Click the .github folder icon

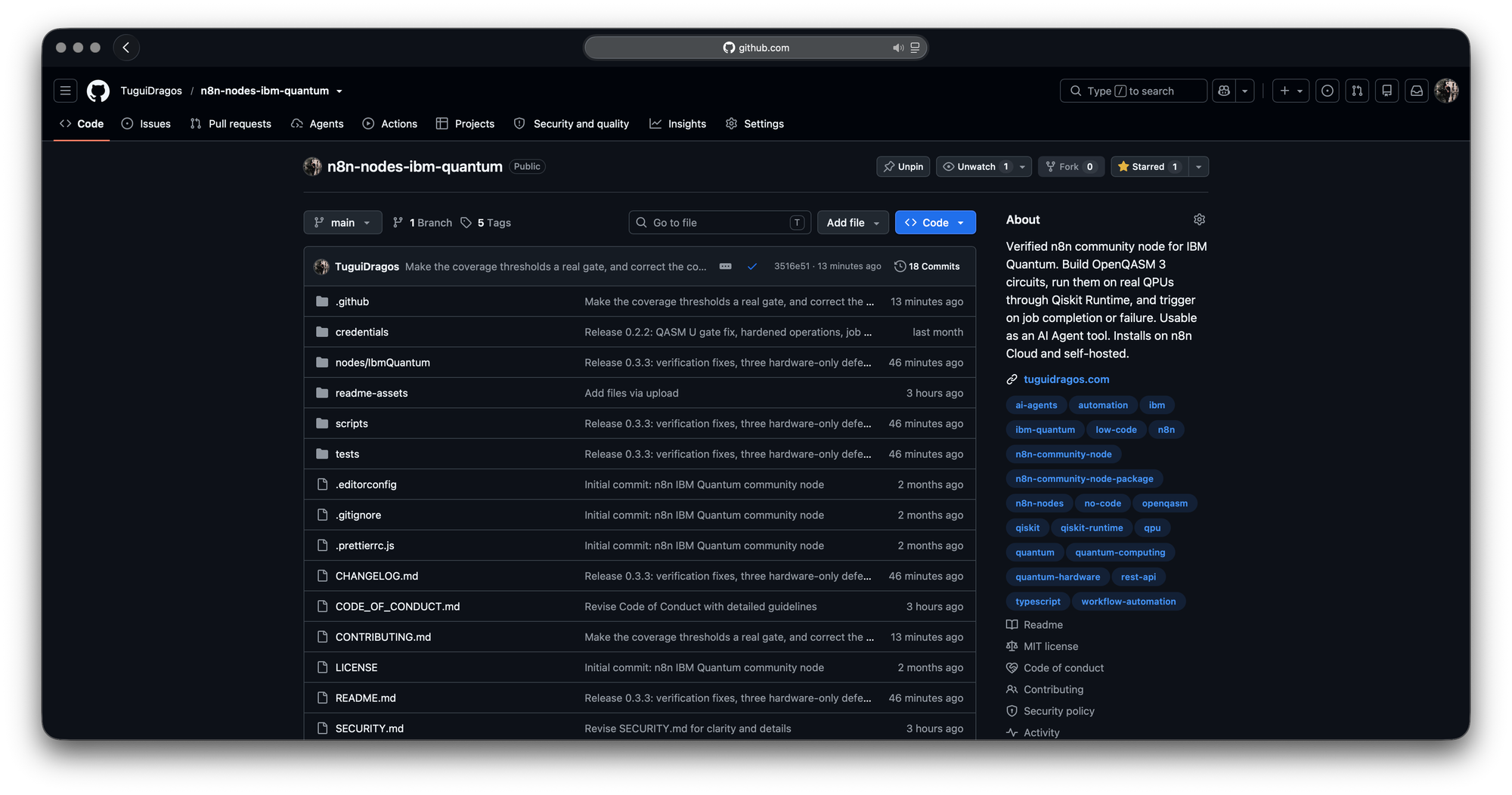[322, 302]
